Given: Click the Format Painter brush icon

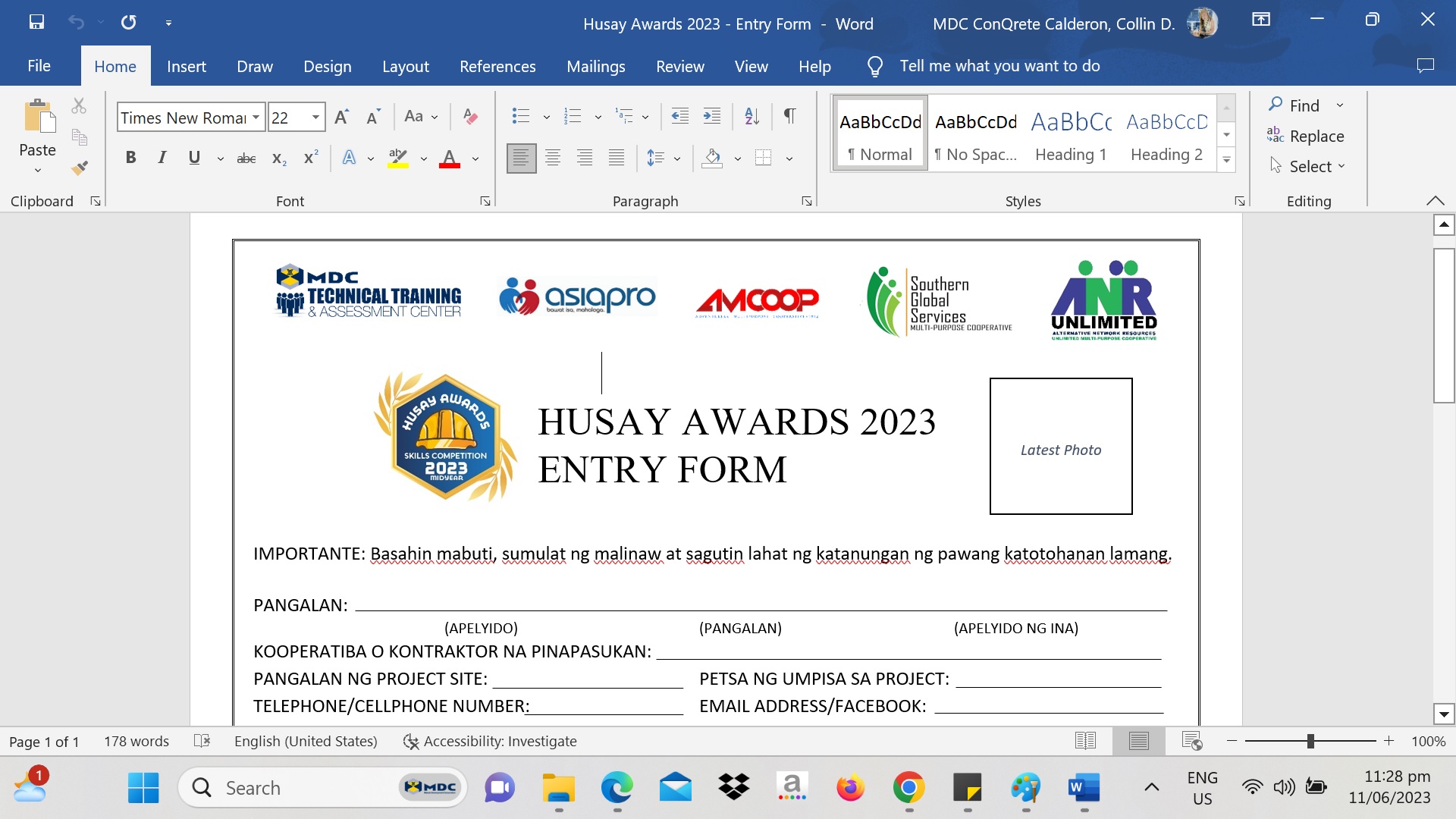Looking at the screenshot, I should click(80, 168).
